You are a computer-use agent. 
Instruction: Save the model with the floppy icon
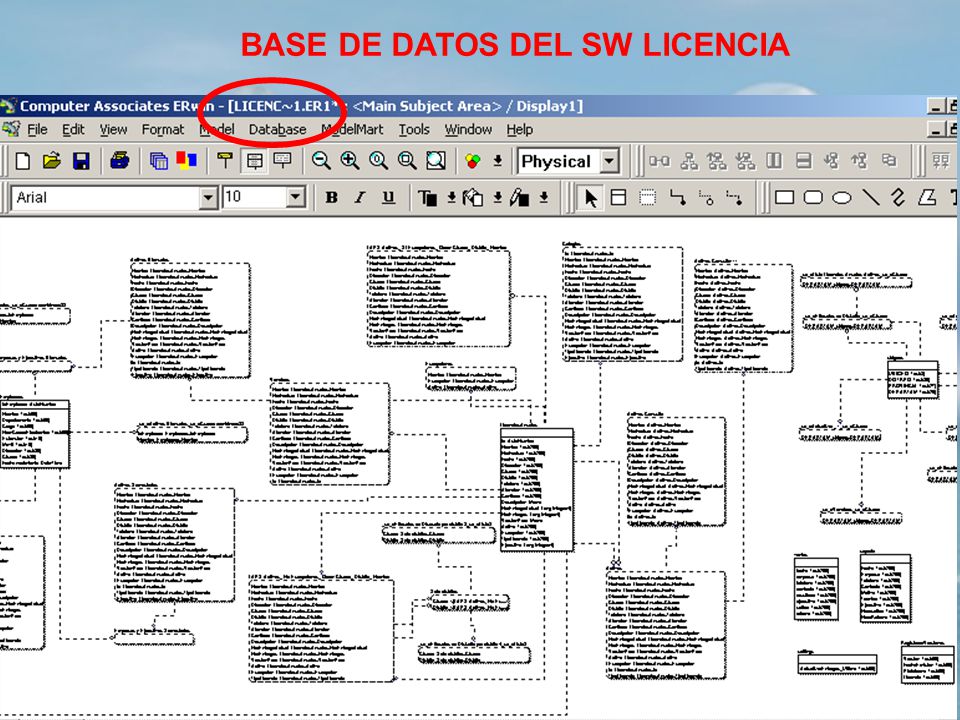81,161
